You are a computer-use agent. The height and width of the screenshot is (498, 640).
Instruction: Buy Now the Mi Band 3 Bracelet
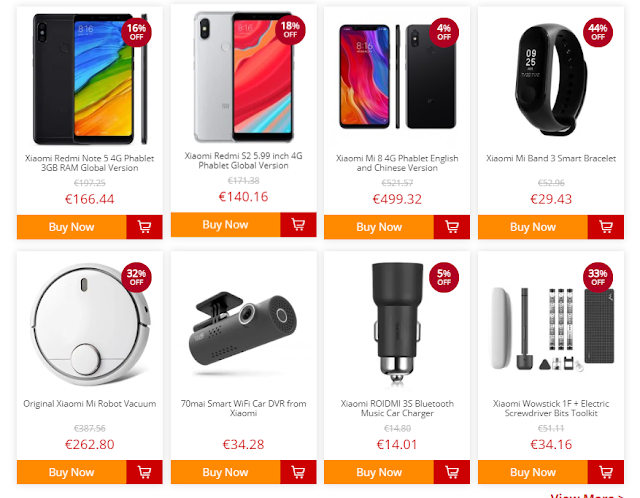(x=533, y=227)
